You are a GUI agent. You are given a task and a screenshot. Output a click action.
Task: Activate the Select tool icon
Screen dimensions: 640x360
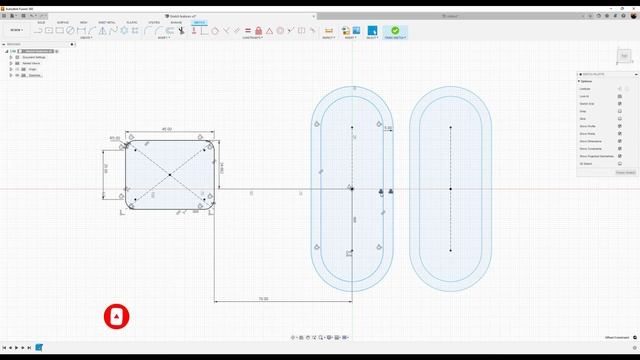[x=372, y=31]
